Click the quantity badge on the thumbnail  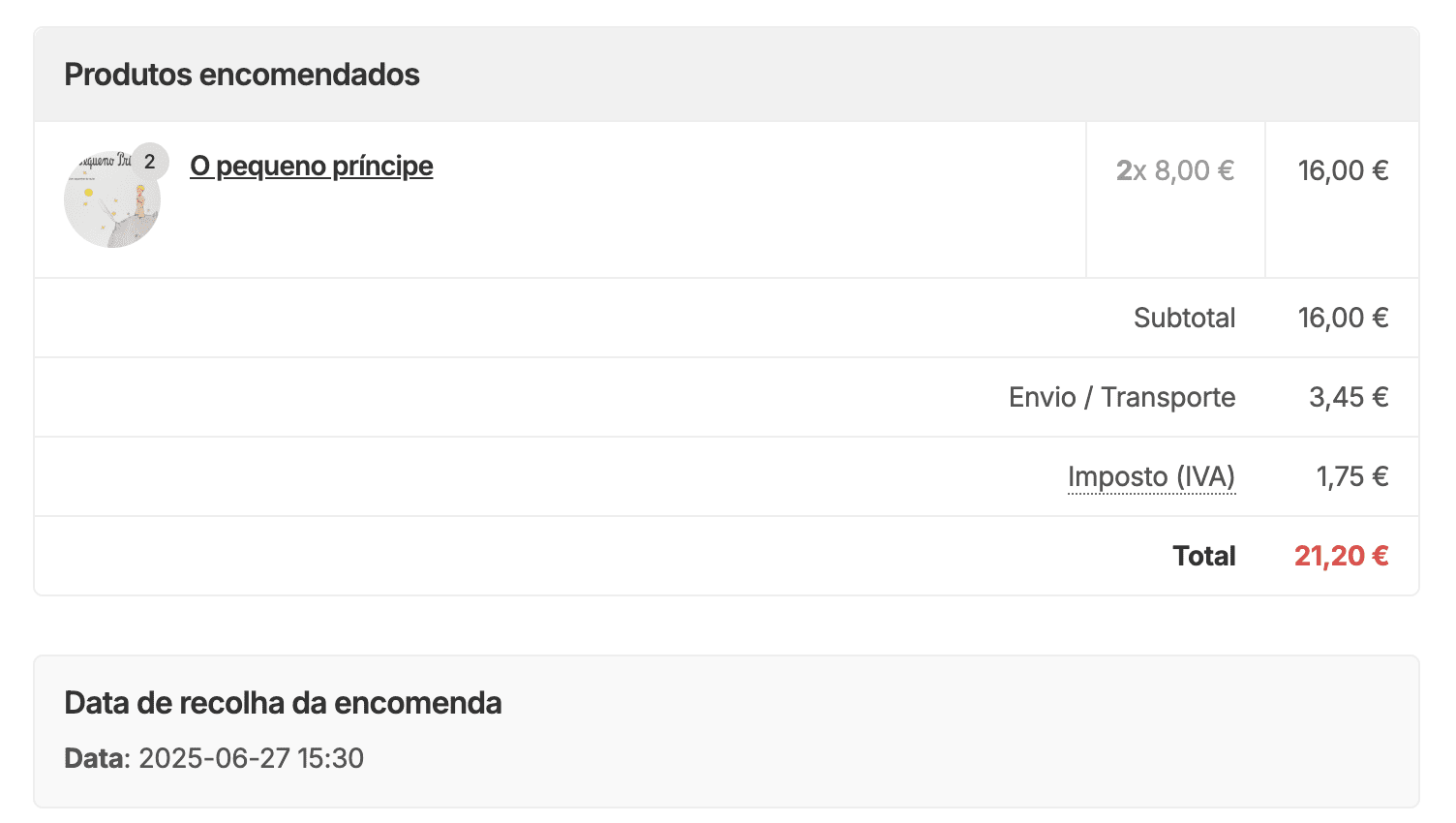(150, 162)
